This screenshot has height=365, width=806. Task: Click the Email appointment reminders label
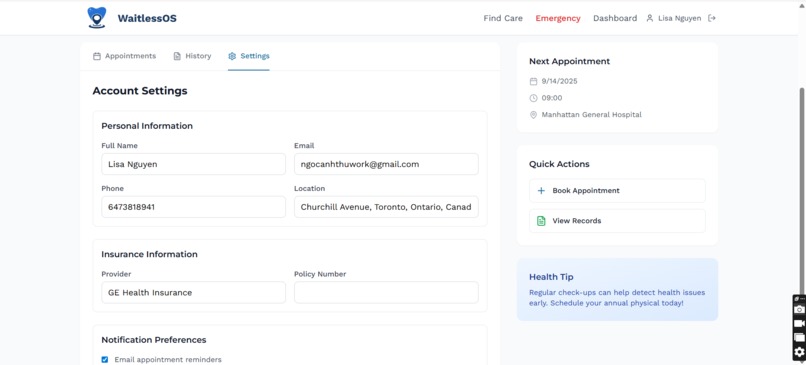168,360
